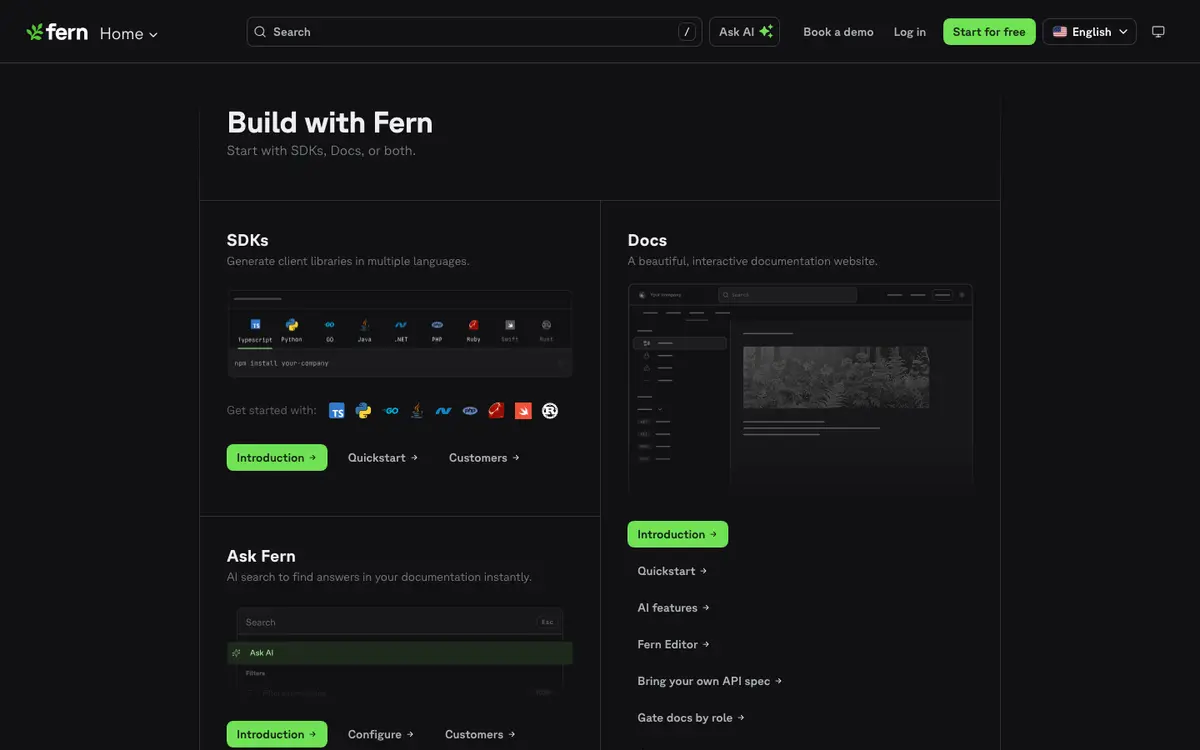Click the 'Docs' section heading

[x=647, y=240]
